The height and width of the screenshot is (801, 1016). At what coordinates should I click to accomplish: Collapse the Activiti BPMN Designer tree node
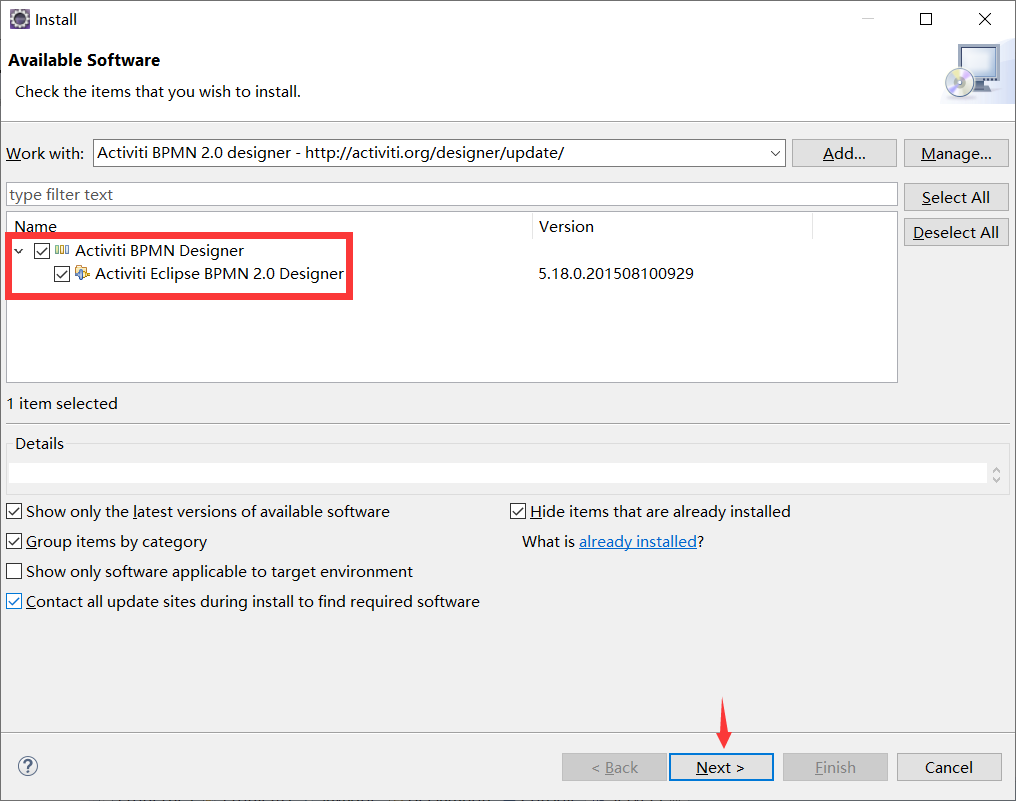coord(19,251)
